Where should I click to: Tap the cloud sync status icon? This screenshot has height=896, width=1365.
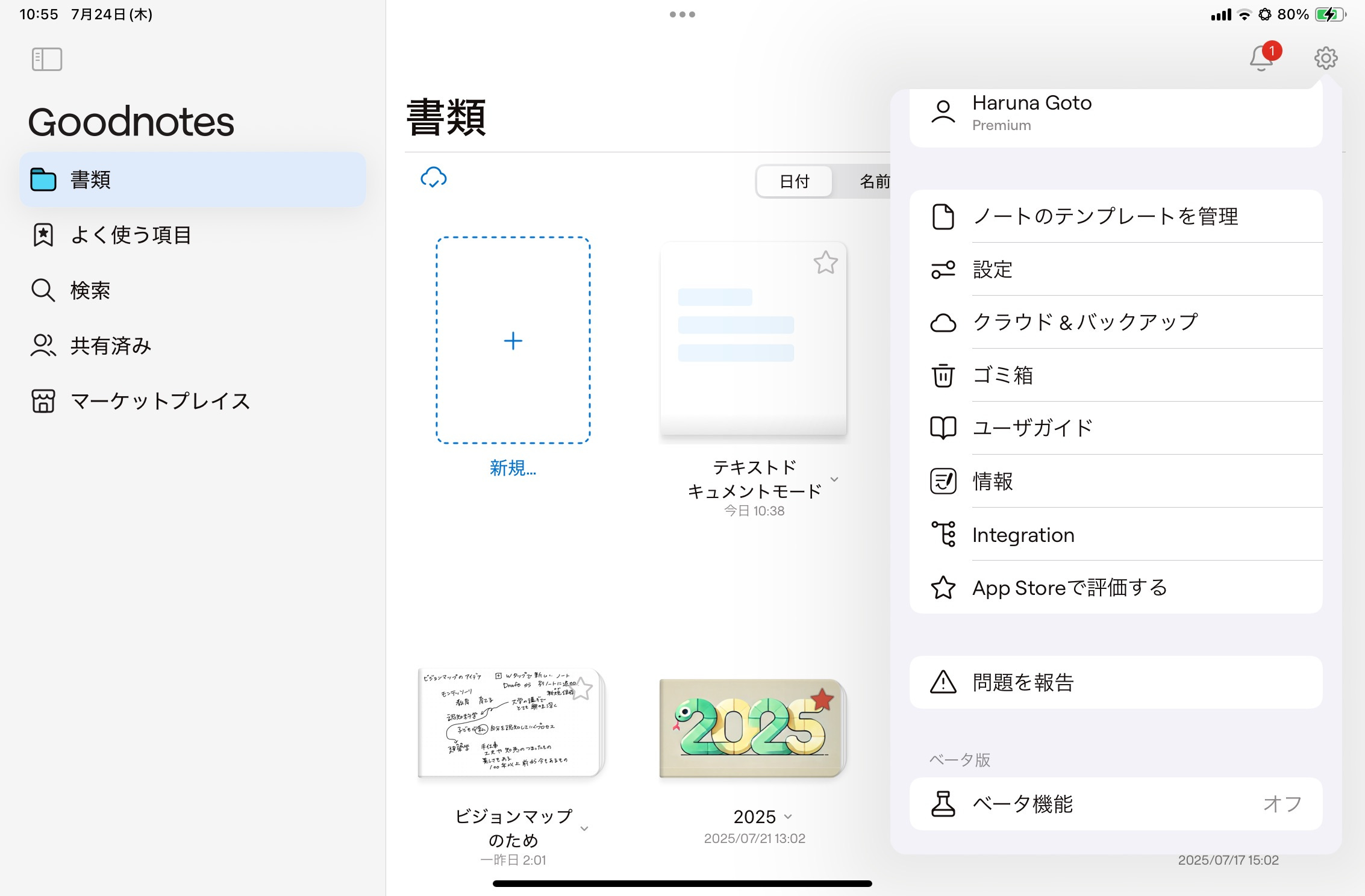[433, 178]
